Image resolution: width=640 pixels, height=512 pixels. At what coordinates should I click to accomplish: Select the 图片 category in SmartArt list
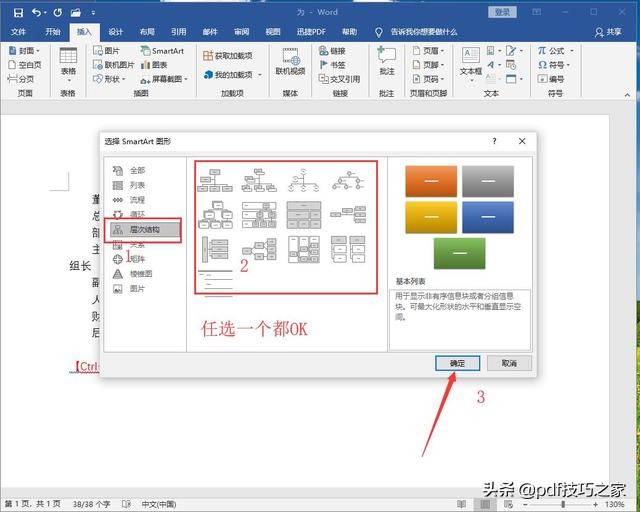click(x=129, y=289)
